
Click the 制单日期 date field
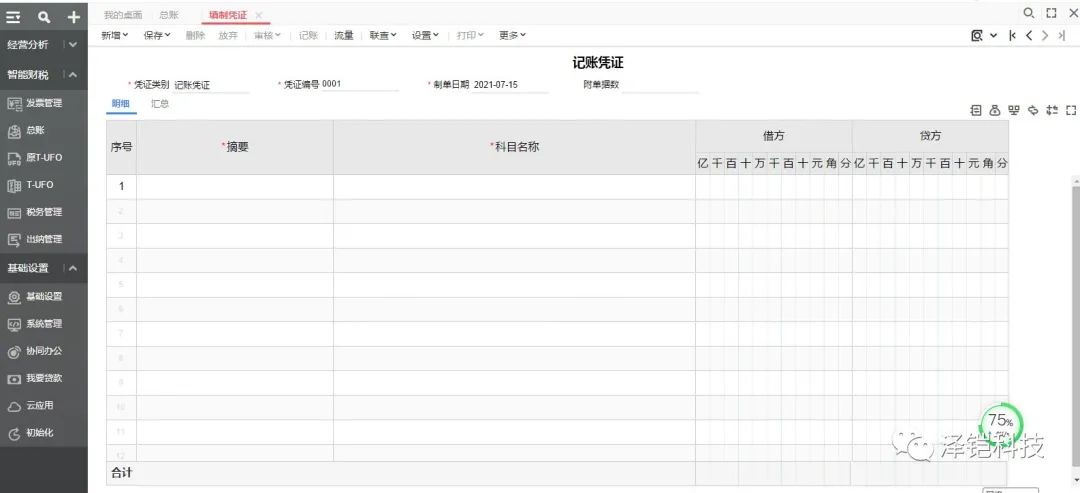(510, 85)
